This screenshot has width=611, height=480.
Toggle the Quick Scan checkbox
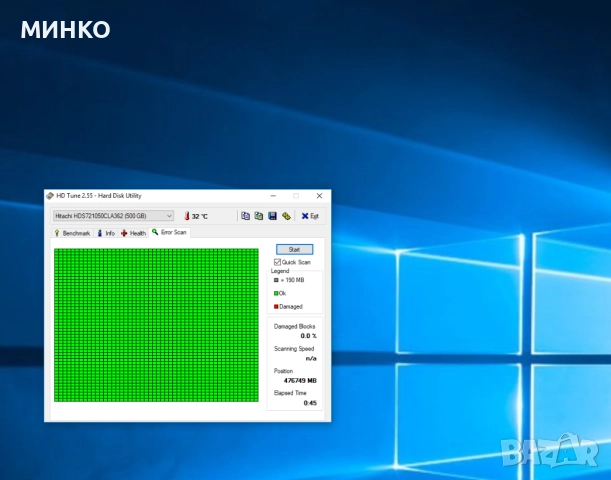[278, 262]
